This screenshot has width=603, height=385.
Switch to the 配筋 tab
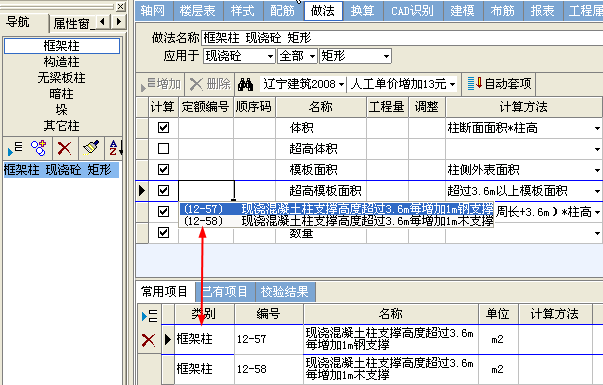(x=283, y=10)
